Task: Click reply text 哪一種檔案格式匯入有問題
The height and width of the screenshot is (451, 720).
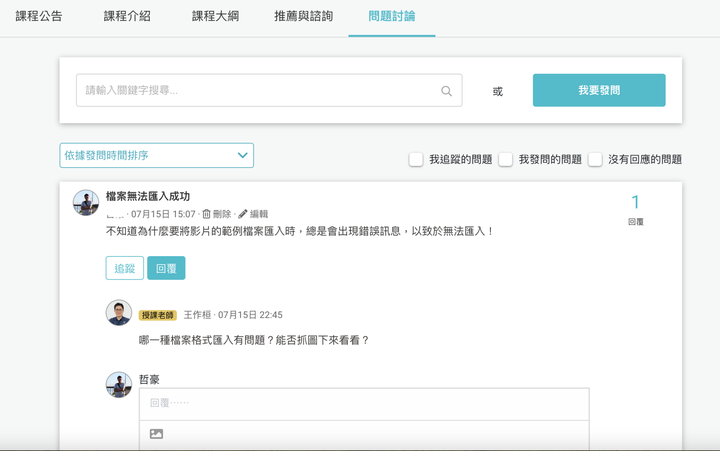Action: [x=202, y=340]
